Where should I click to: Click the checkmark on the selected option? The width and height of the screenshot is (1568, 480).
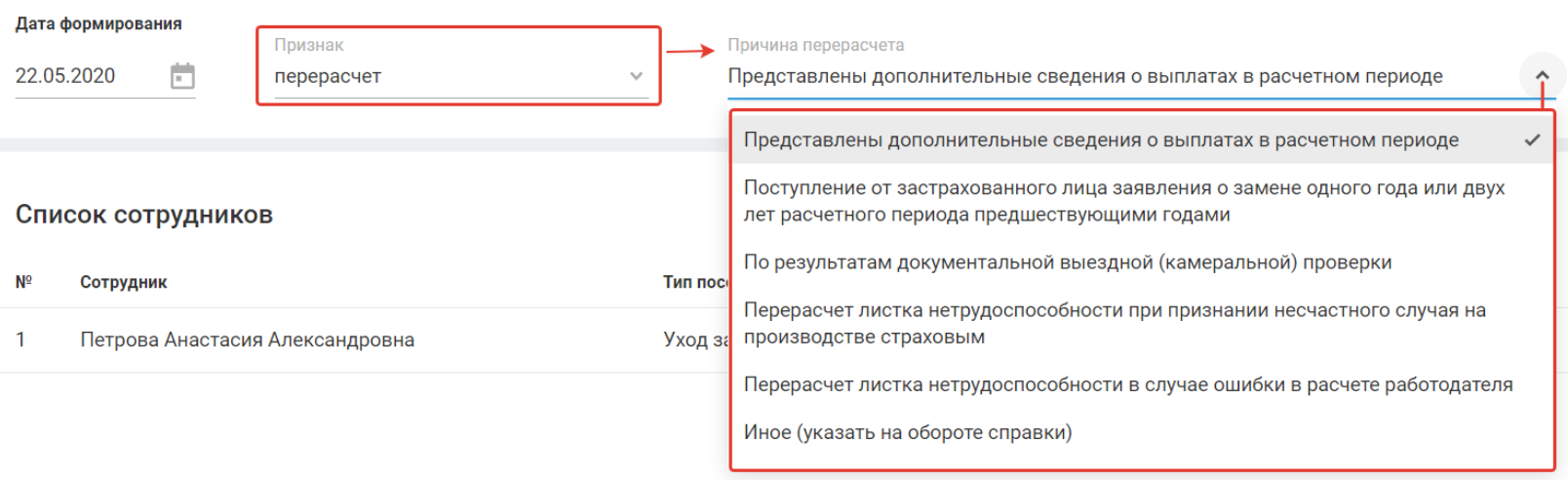pos(1532,140)
